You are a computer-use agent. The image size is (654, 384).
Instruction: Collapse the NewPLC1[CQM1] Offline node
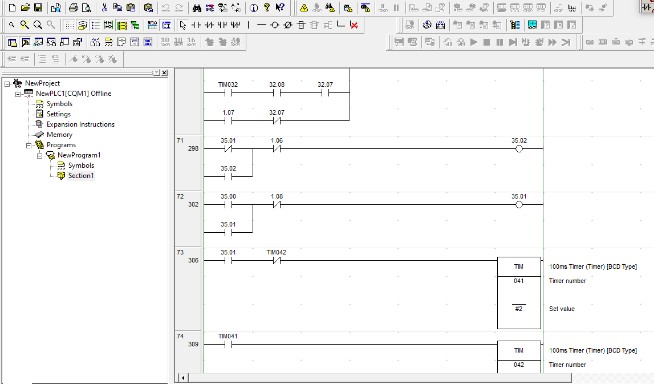tap(18, 94)
